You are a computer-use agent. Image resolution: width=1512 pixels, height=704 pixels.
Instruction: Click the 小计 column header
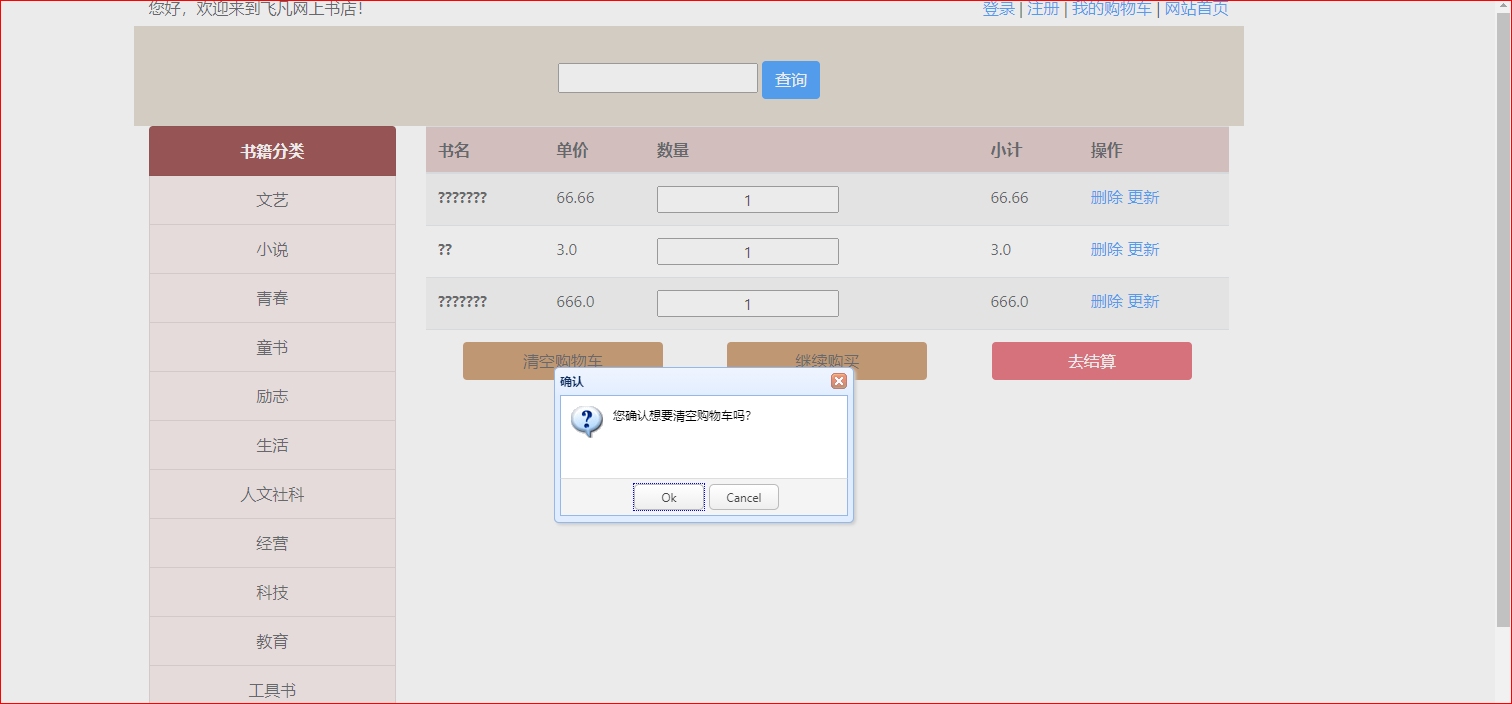[x=1007, y=151]
